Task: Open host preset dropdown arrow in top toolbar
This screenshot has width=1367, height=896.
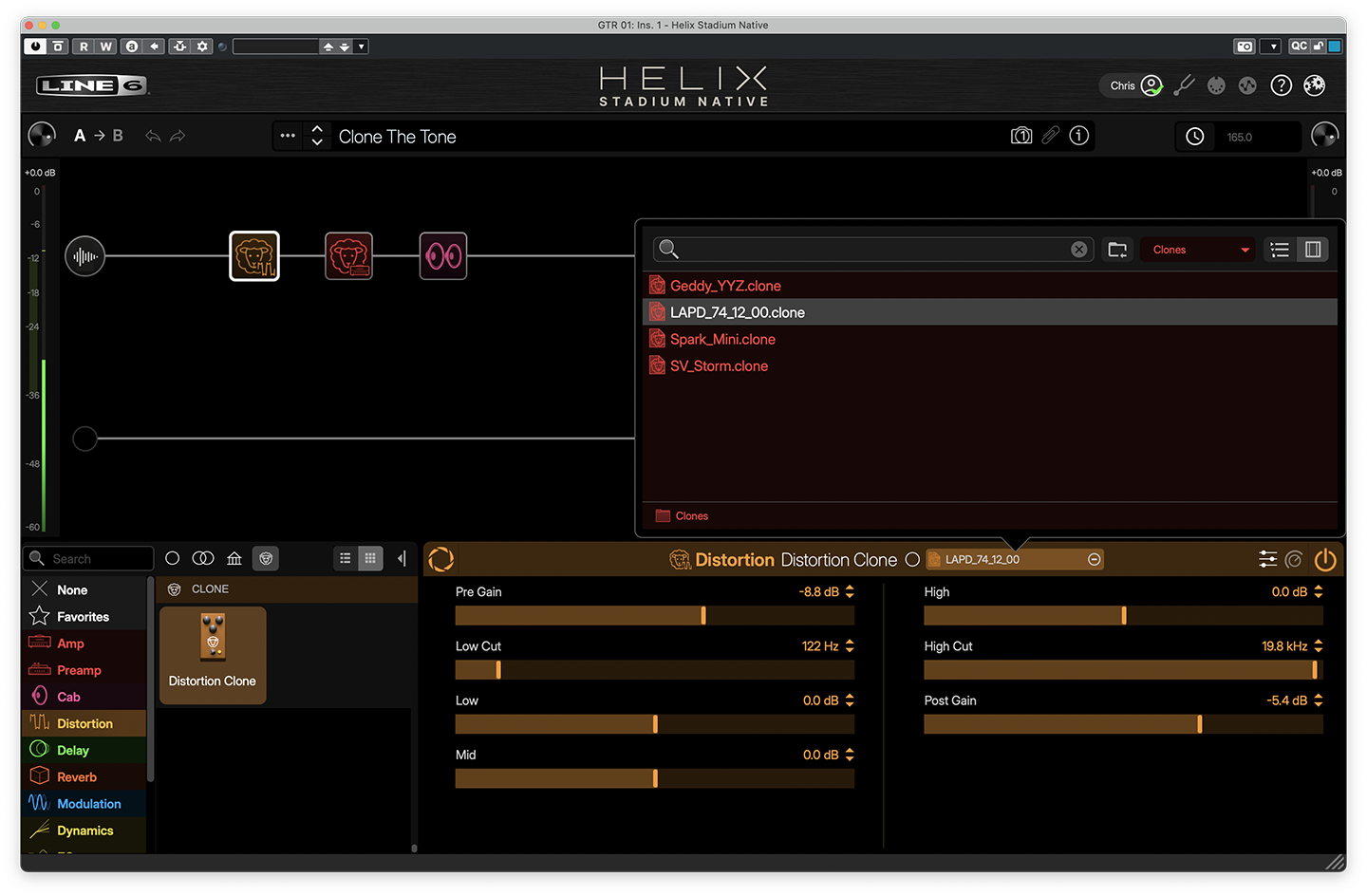Action: [x=361, y=47]
